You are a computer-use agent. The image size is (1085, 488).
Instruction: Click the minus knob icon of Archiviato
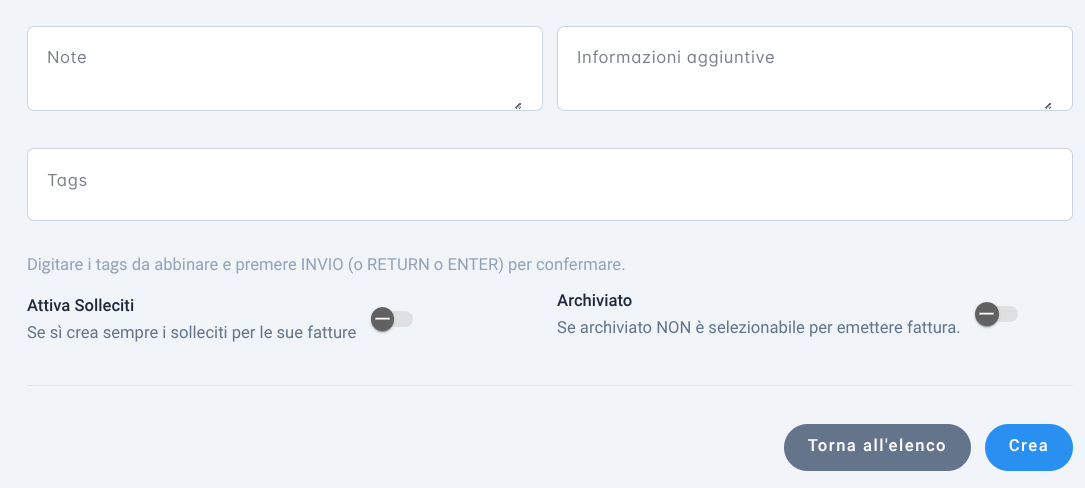(x=987, y=314)
